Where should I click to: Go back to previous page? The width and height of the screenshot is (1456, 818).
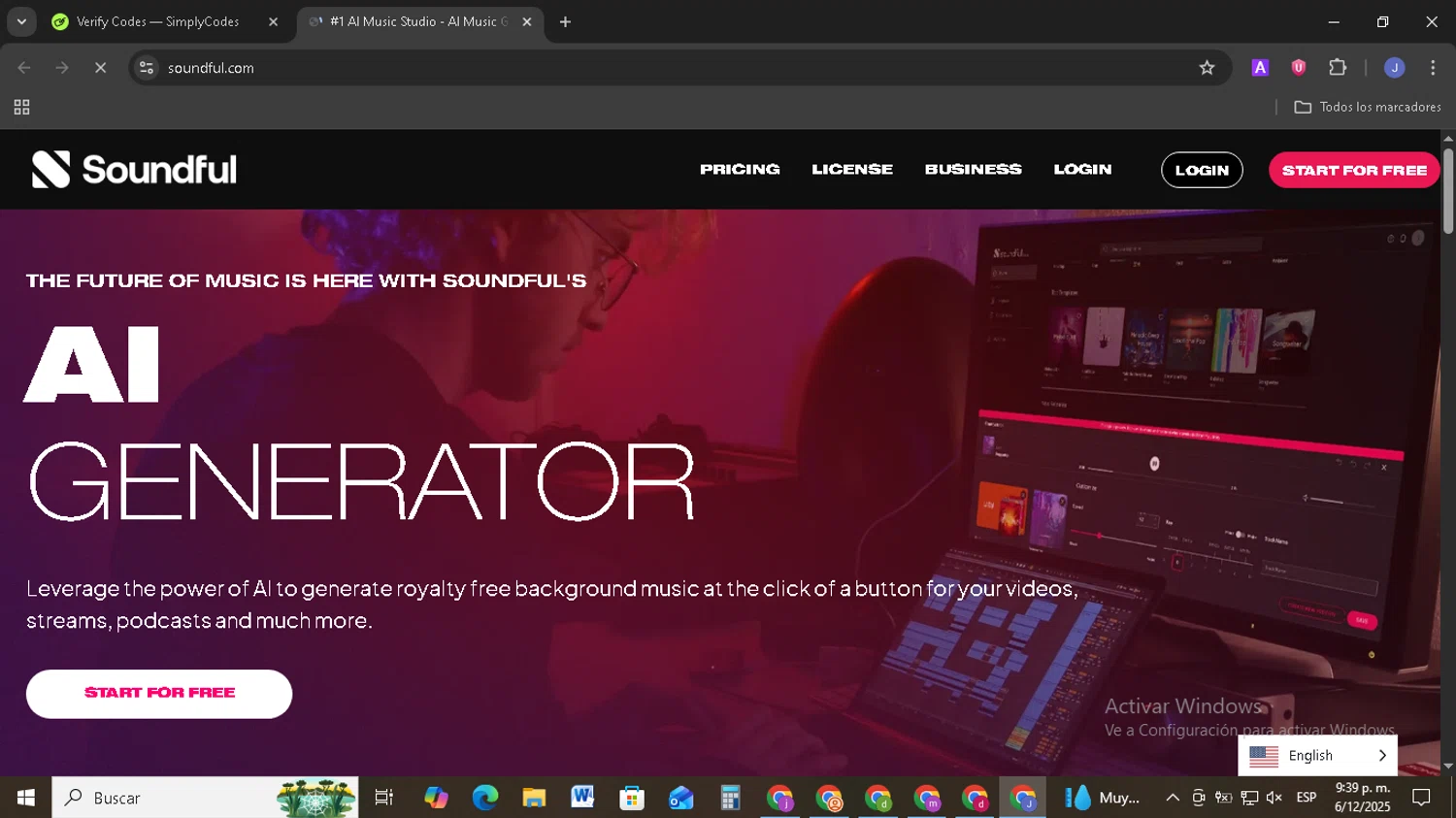pos(24,68)
